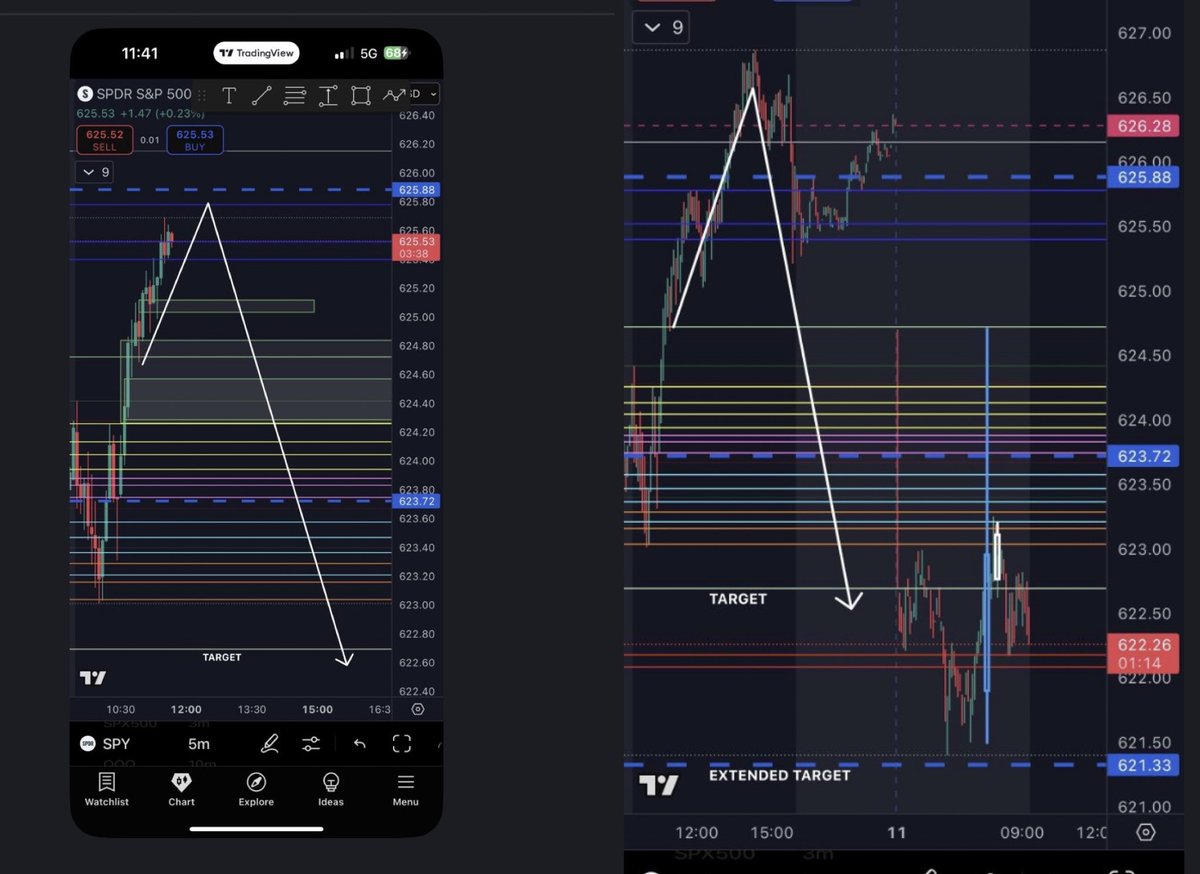
Task: Click the 625.88 blue price label on phone chart
Action: click(417, 190)
